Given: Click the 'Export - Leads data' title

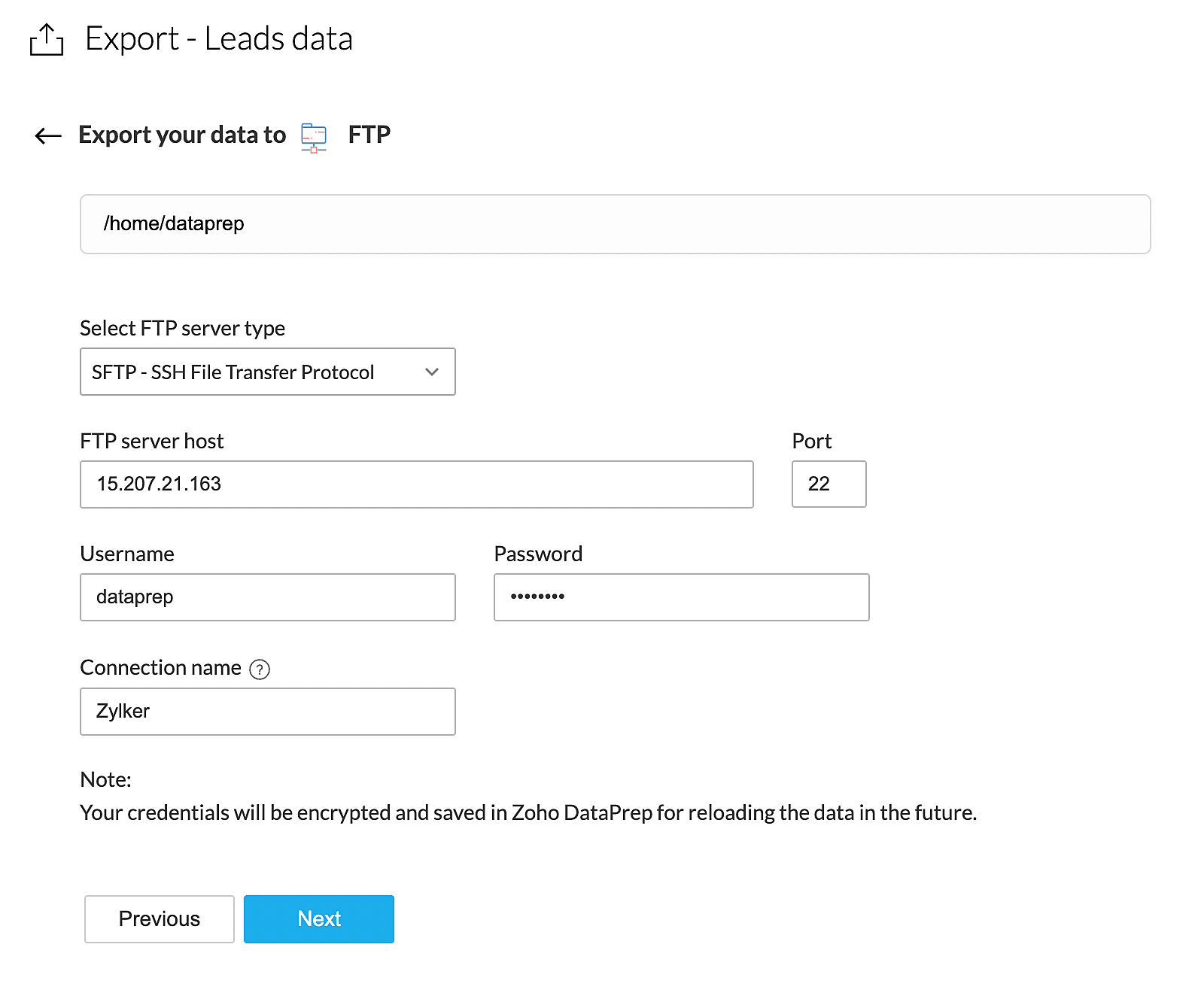Looking at the screenshot, I should 219,39.
